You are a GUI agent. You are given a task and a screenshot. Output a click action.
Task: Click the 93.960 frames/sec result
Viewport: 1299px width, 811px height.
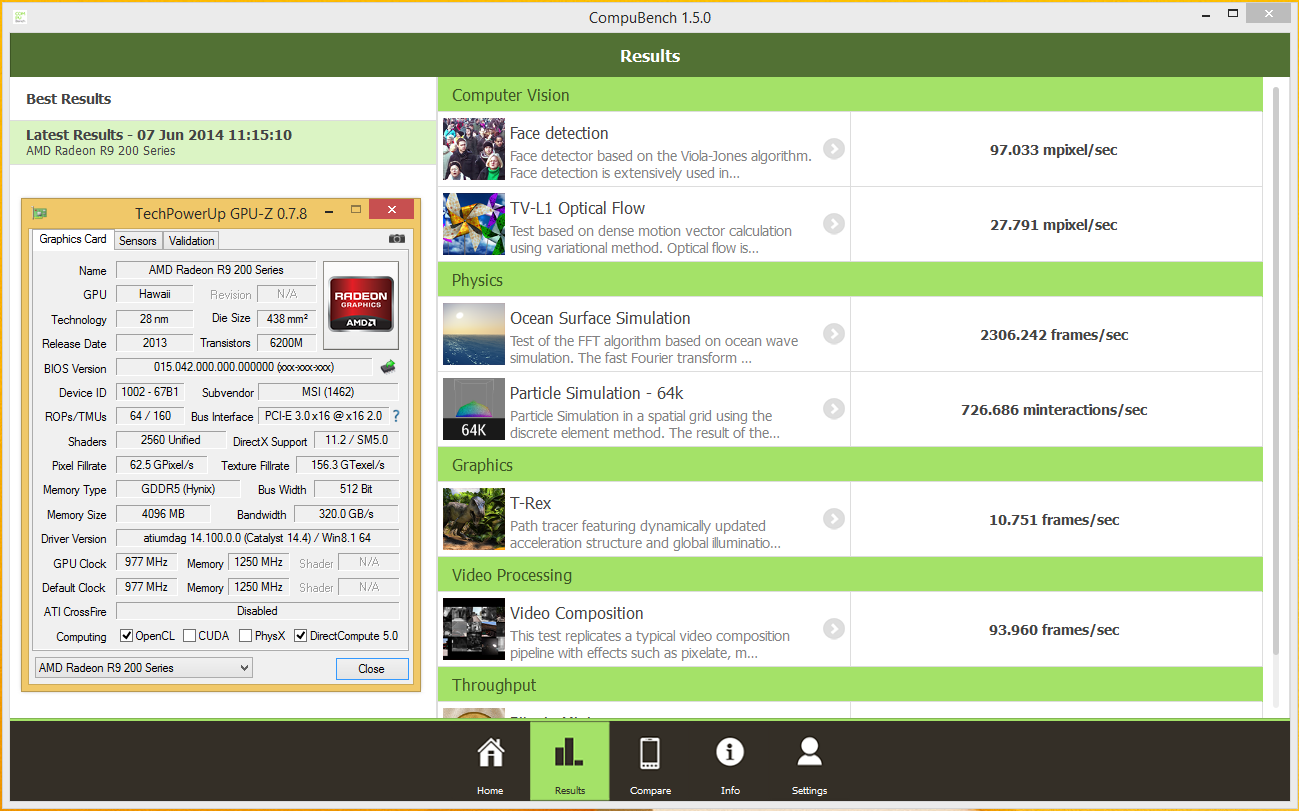coord(1054,630)
